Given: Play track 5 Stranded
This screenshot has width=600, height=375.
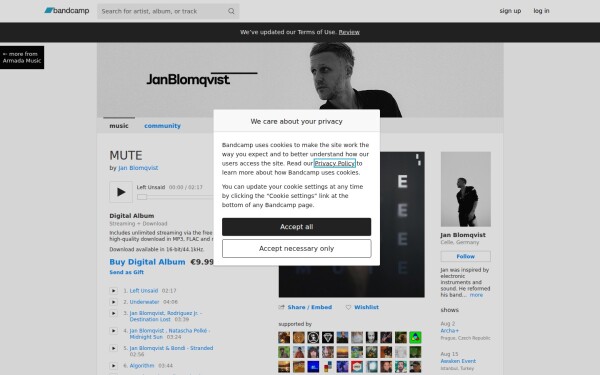Looking at the screenshot, I should pos(114,348).
